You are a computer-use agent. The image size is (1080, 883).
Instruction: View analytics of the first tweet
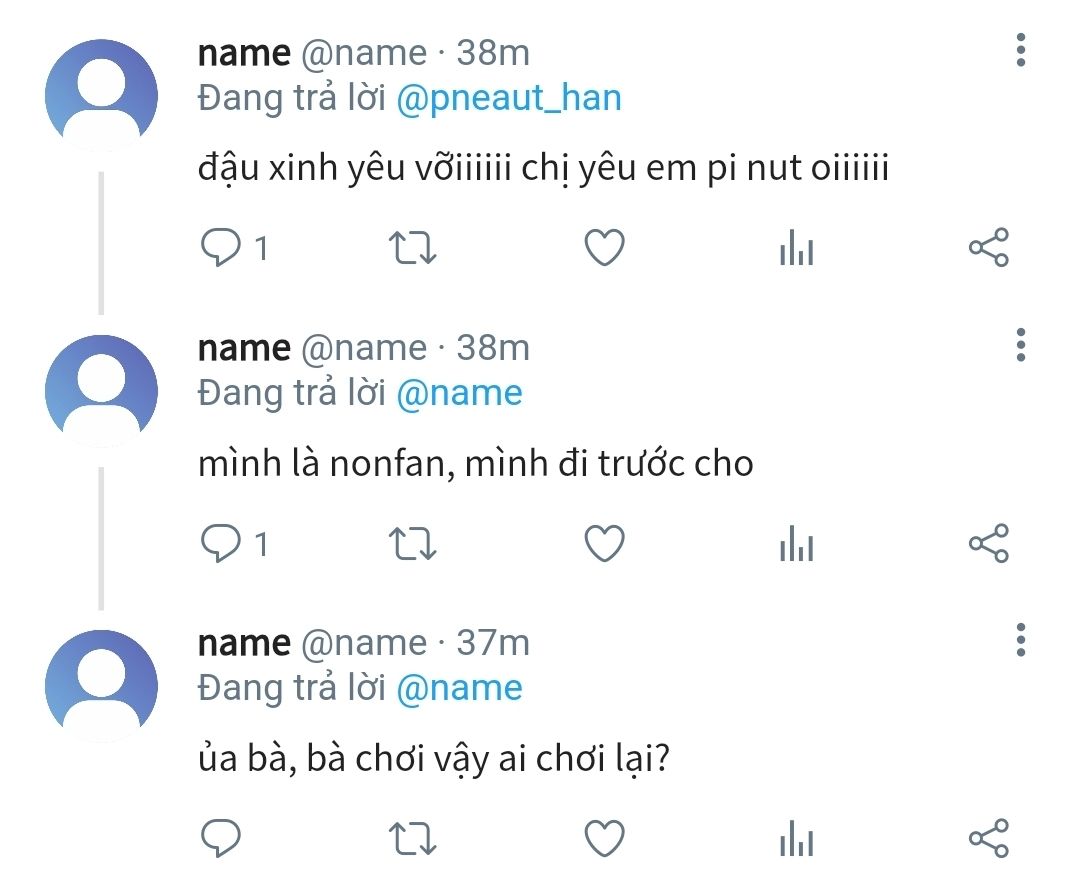click(x=796, y=248)
